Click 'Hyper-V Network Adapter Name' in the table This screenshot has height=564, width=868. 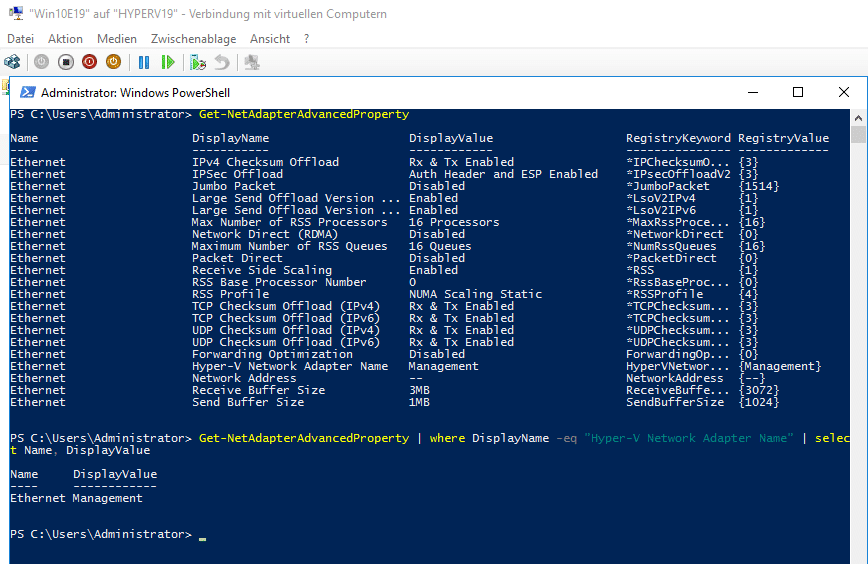(290, 366)
